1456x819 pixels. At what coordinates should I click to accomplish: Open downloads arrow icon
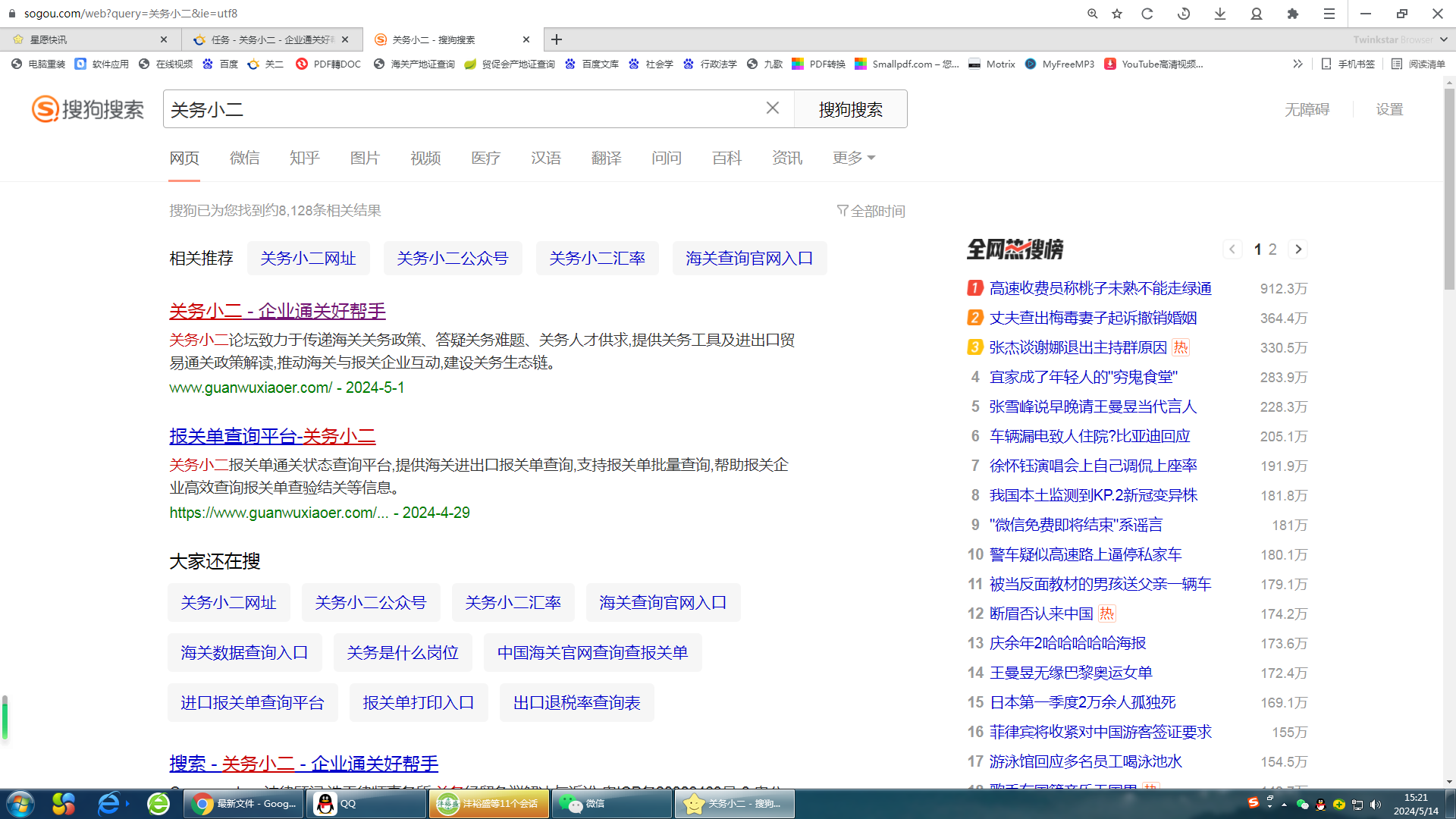[x=1220, y=14]
